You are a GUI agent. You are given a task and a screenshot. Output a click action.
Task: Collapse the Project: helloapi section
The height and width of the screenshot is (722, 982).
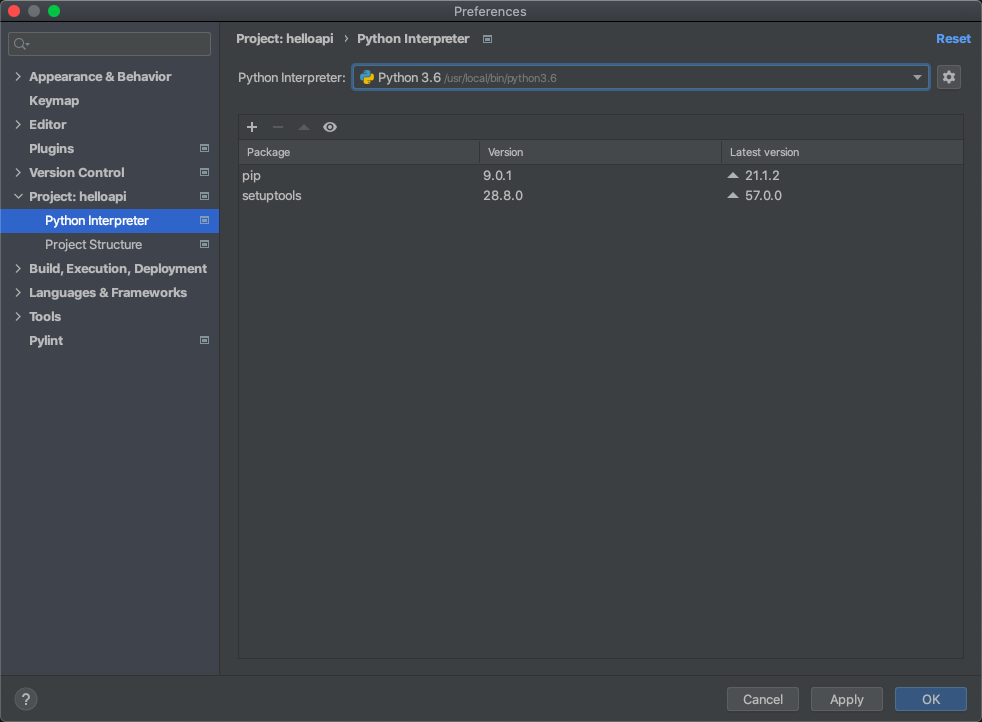tap(18, 197)
